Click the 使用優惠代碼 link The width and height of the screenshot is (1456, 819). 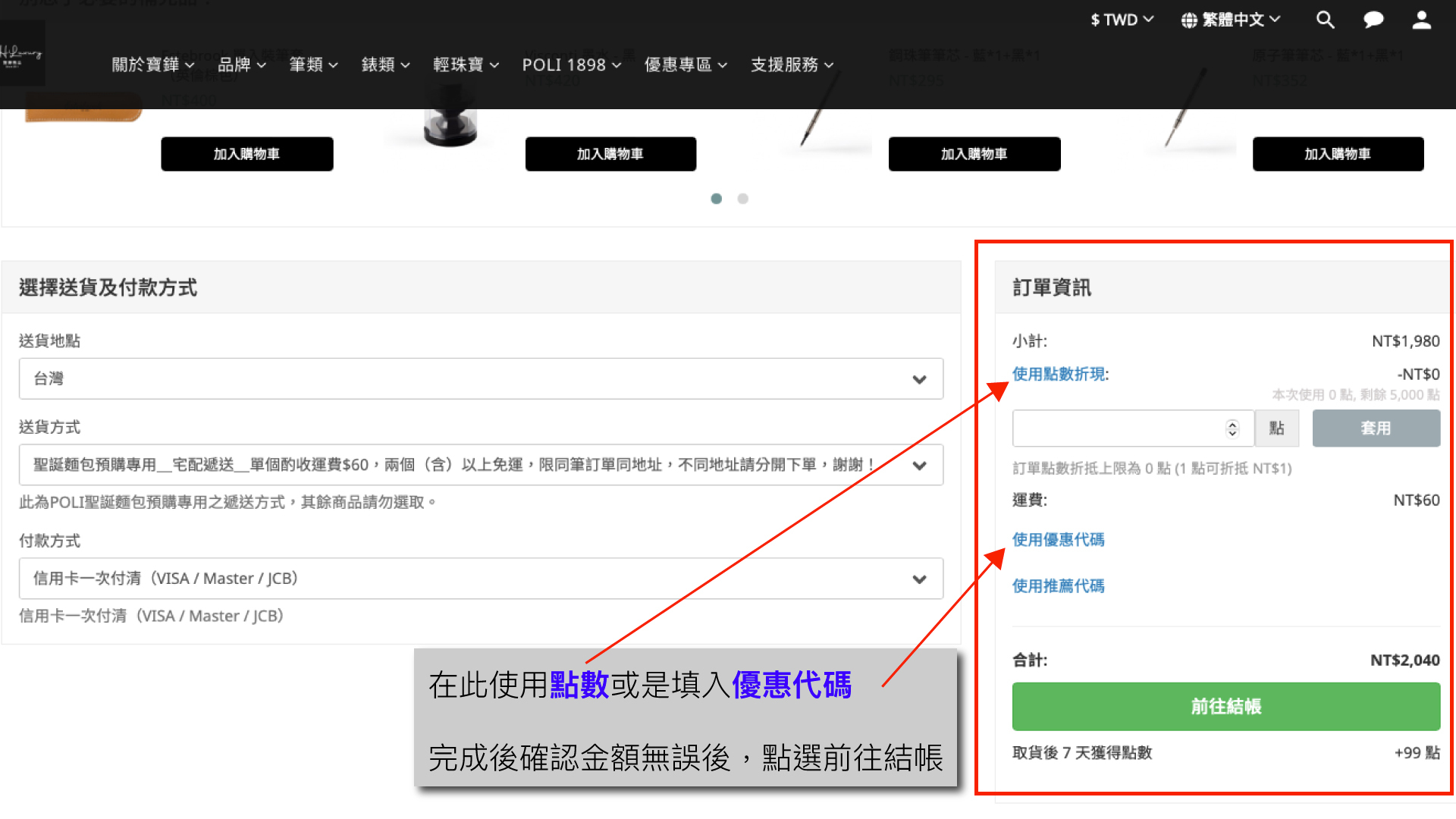[1058, 539]
